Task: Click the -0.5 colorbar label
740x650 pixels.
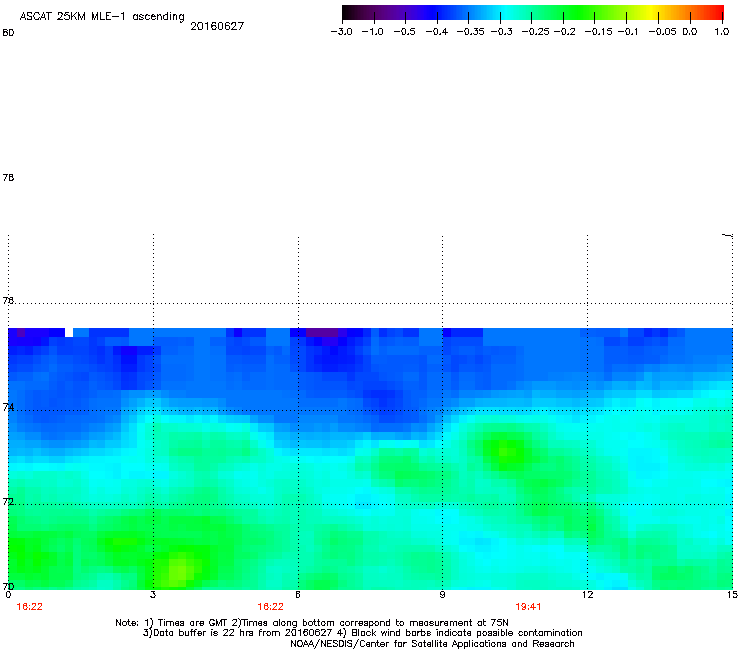Action: pyautogui.click(x=404, y=32)
